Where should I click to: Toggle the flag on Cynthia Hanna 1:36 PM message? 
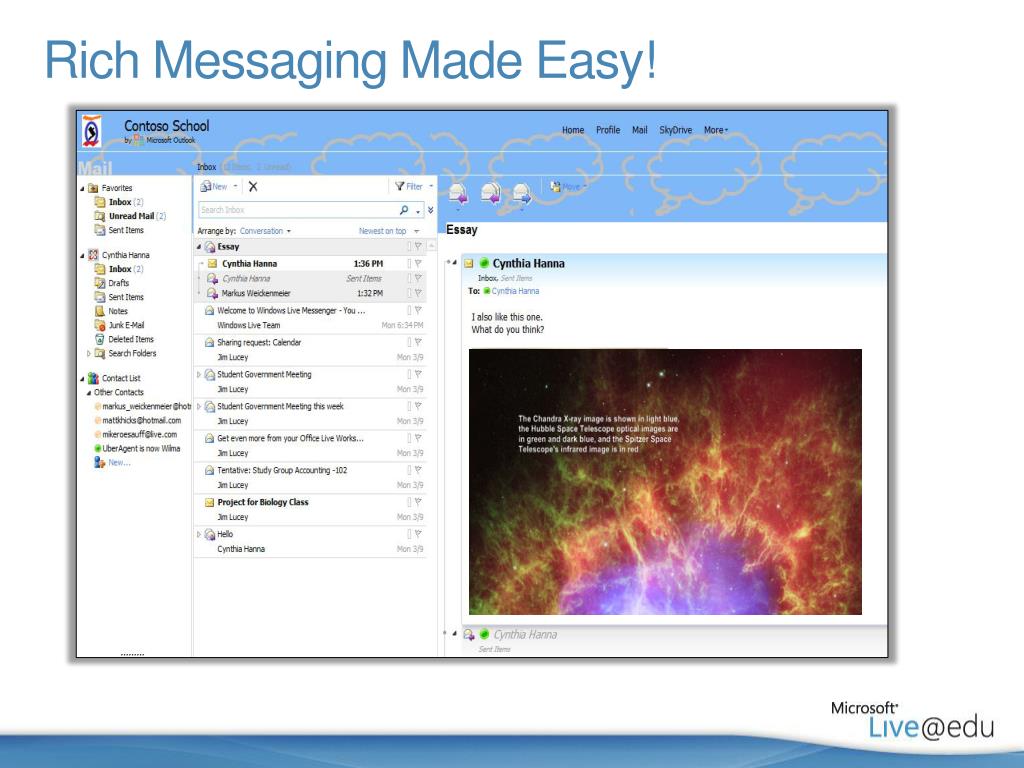[418, 264]
